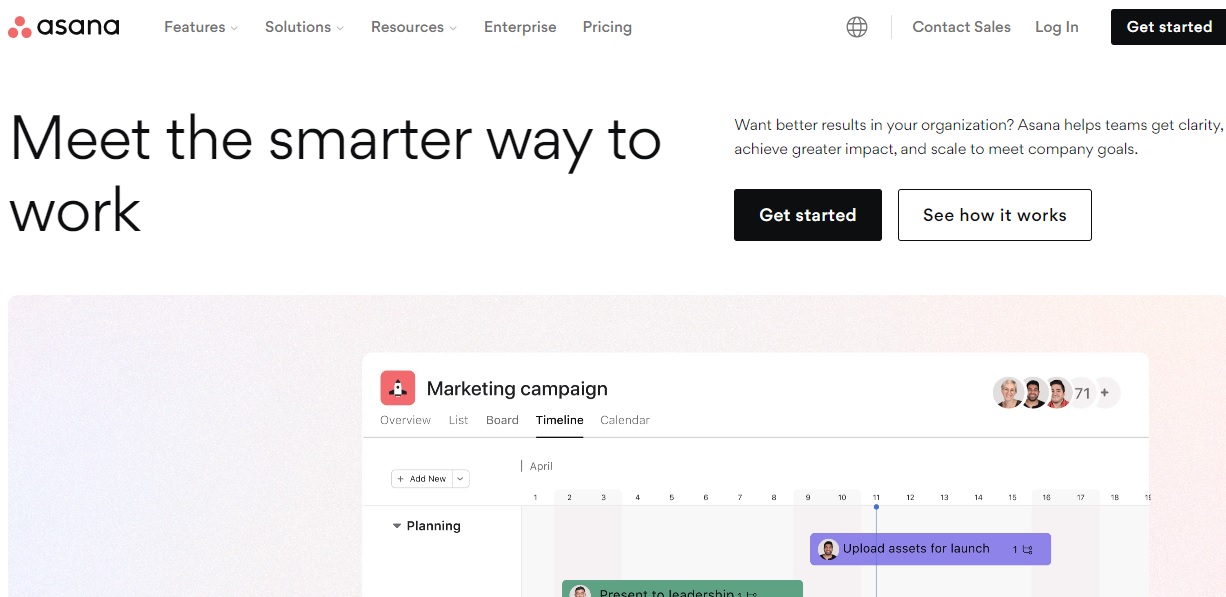Click the red Marketing campaign project icon
1226x597 pixels.
(398, 388)
